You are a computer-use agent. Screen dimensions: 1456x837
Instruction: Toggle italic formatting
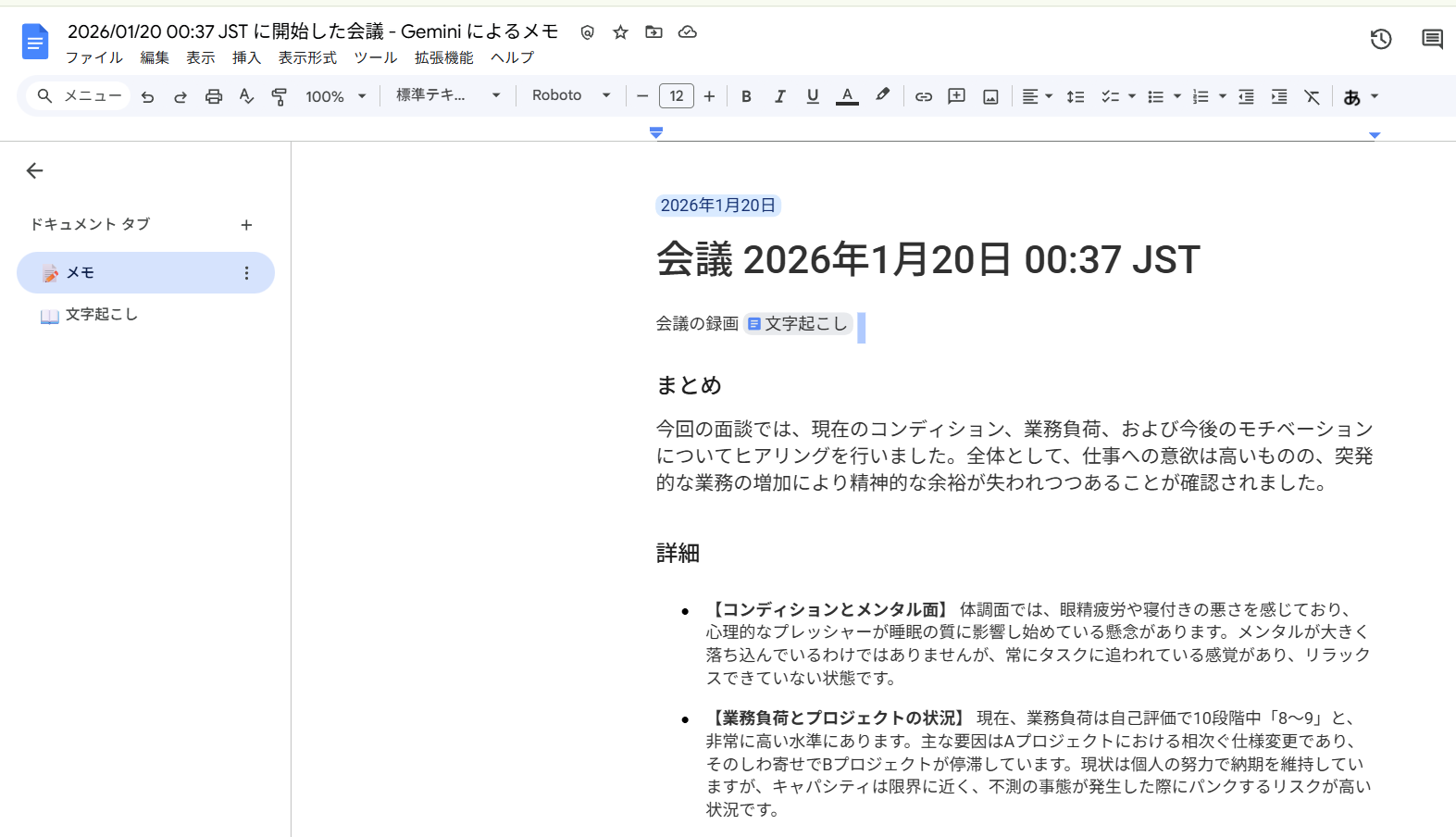pyautogui.click(x=779, y=96)
